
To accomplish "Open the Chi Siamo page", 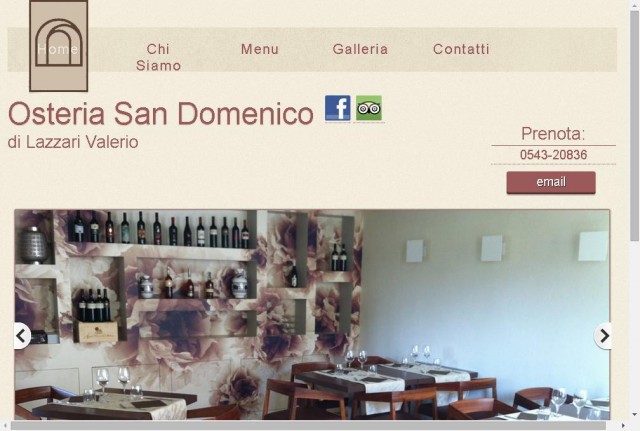I will point(158,57).
